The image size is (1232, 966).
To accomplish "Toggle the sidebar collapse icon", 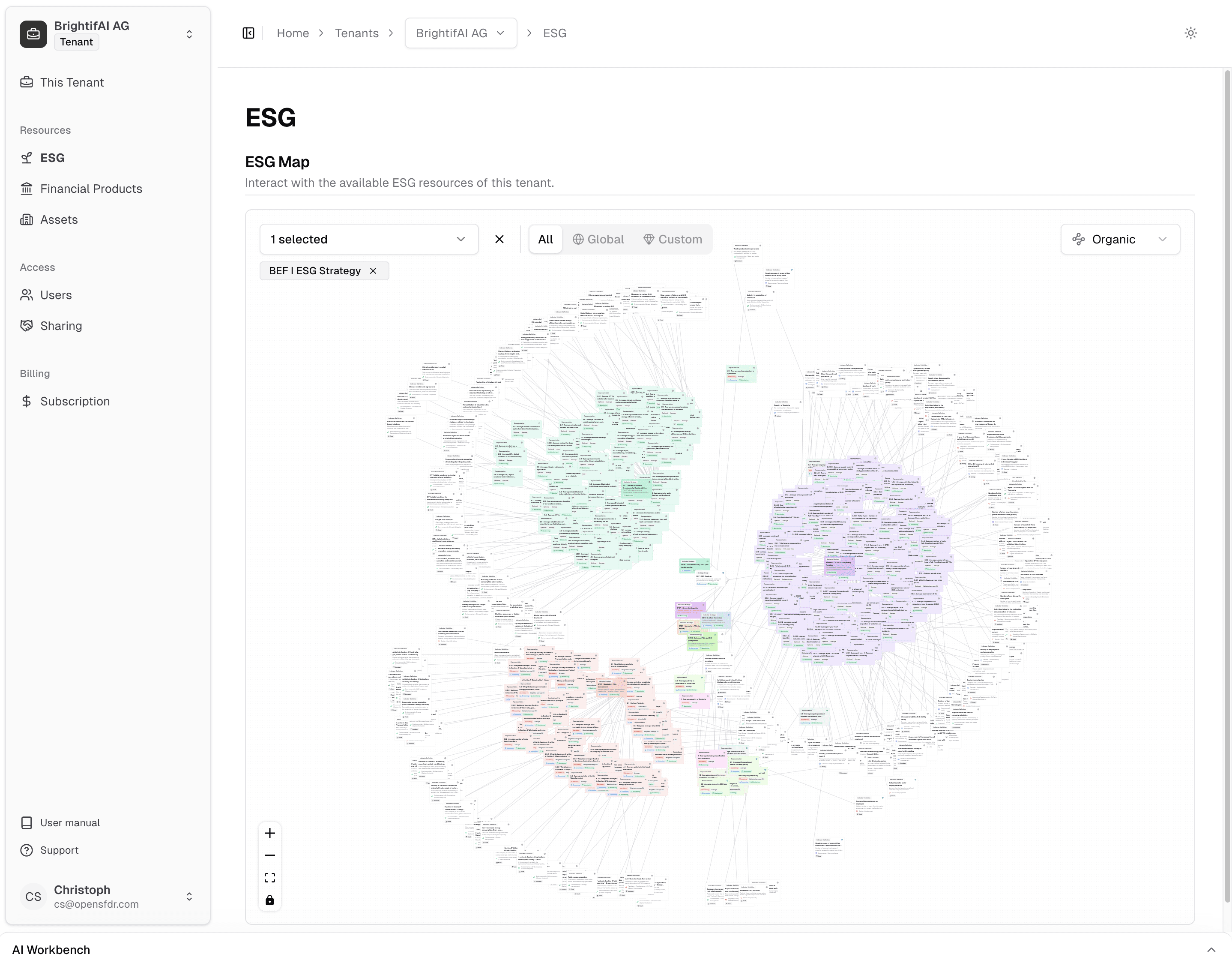I will tap(248, 33).
